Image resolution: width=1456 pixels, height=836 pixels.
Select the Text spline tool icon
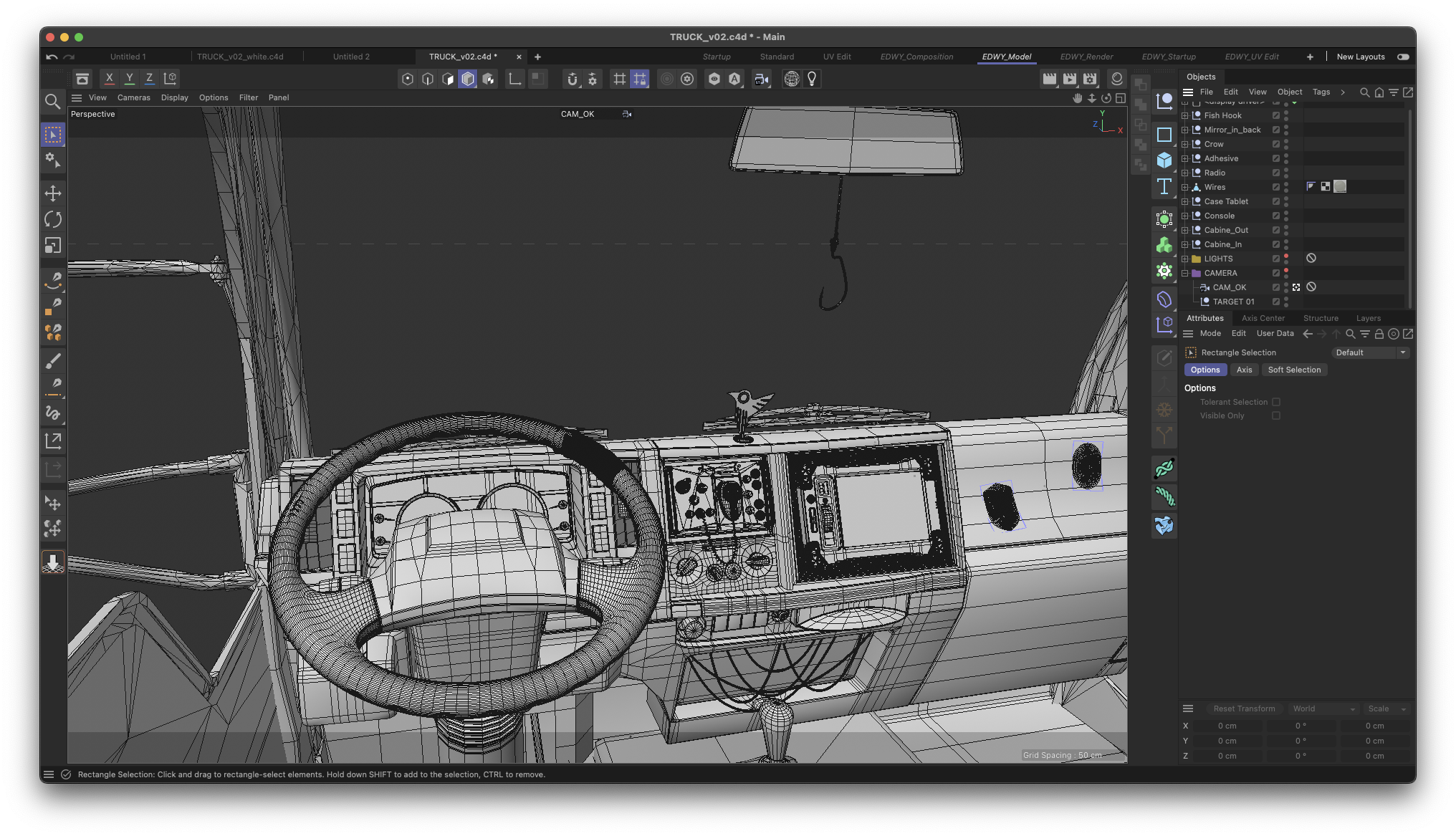pos(1164,187)
